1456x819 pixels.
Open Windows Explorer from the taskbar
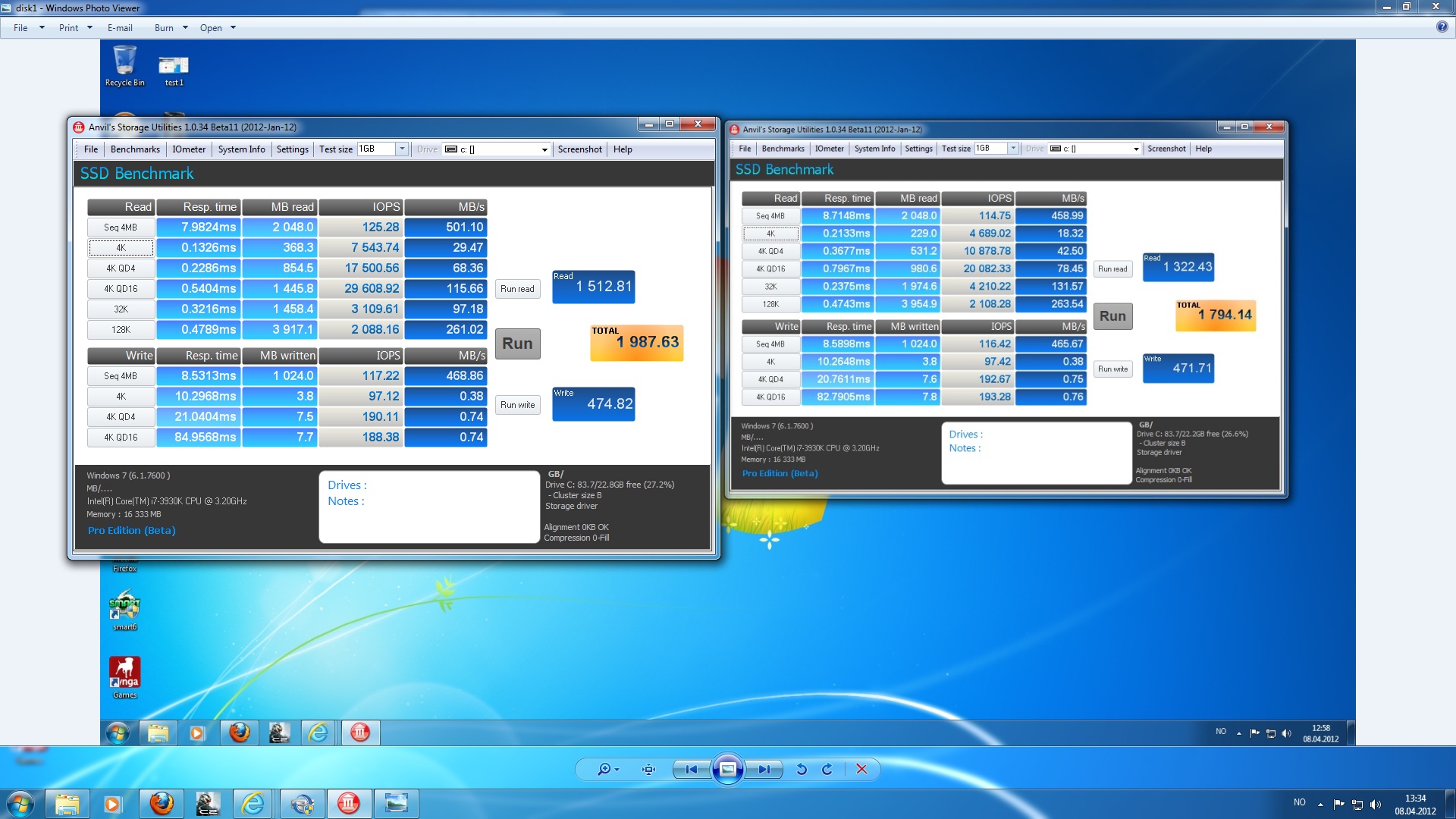coord(67,804)
